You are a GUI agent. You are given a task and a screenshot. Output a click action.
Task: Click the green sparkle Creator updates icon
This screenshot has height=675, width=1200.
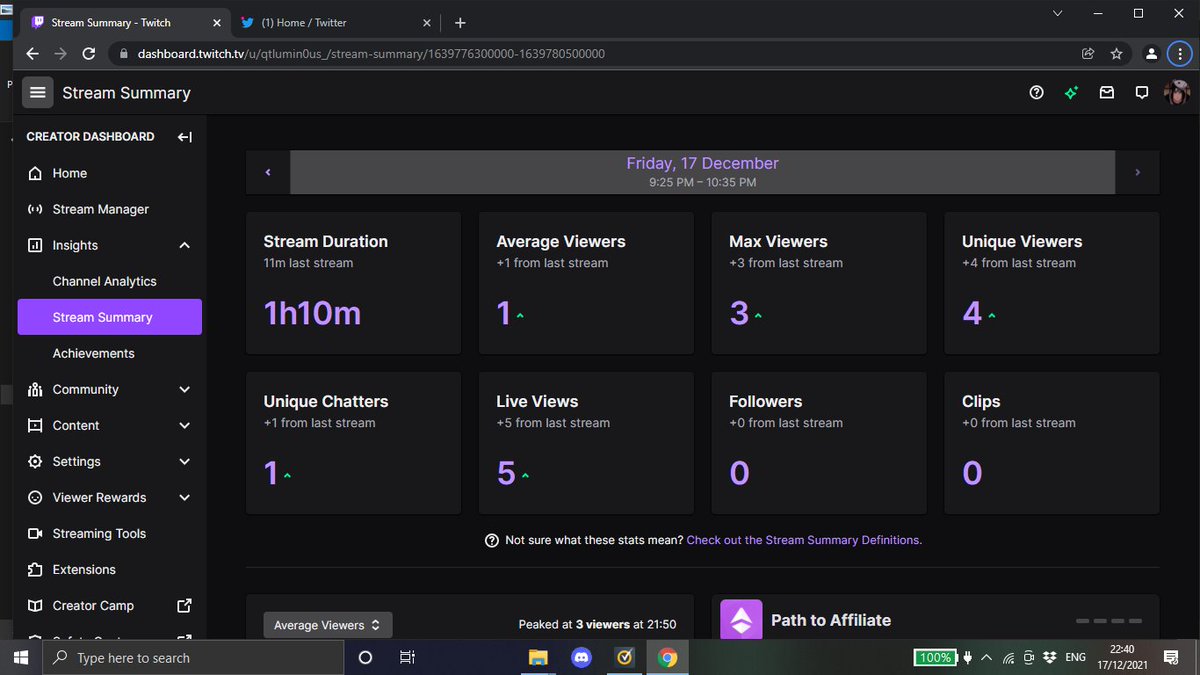click(1072, 92)
